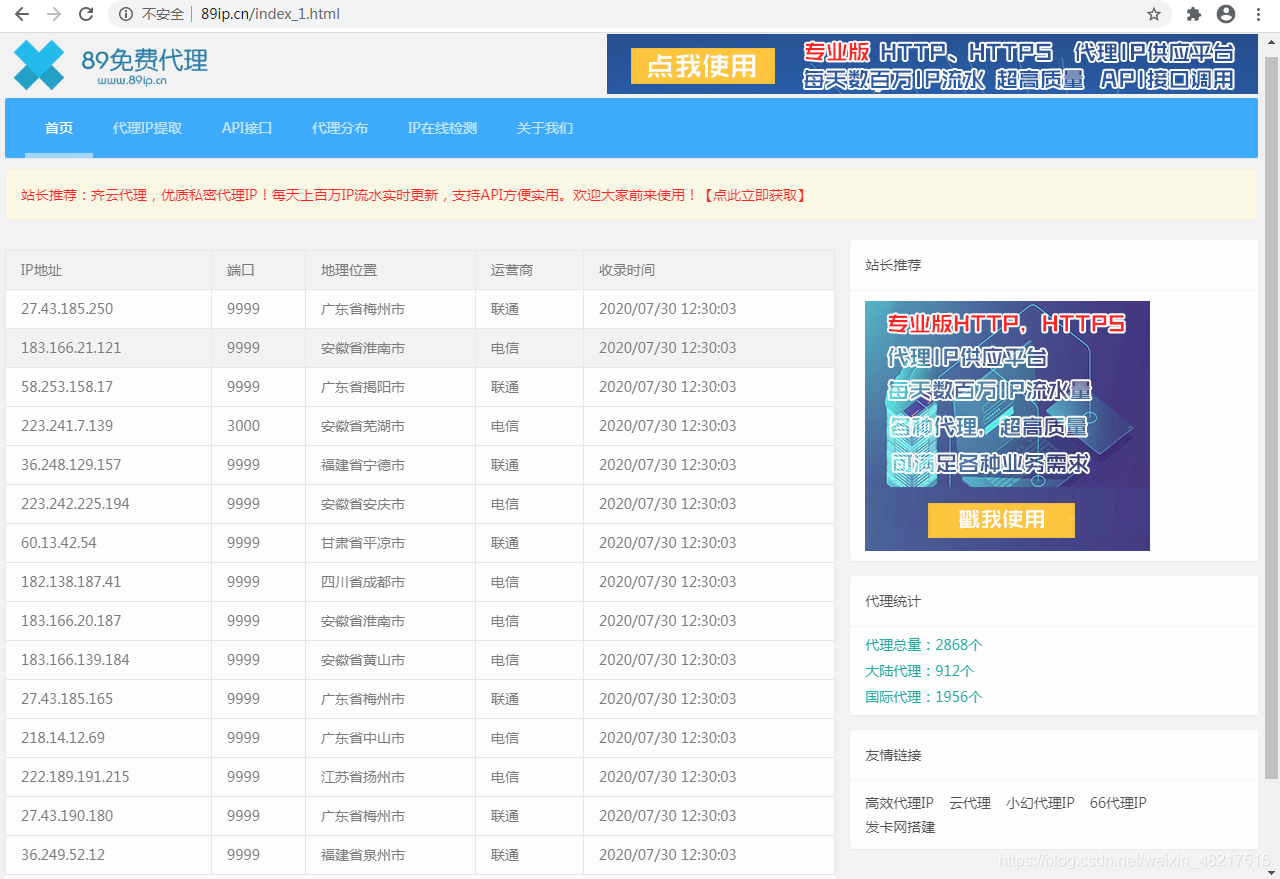Click the 89免费代理 site logo
Viewport: 1280px width, 879px height.
pyautogui.click(x=110, y=63)
